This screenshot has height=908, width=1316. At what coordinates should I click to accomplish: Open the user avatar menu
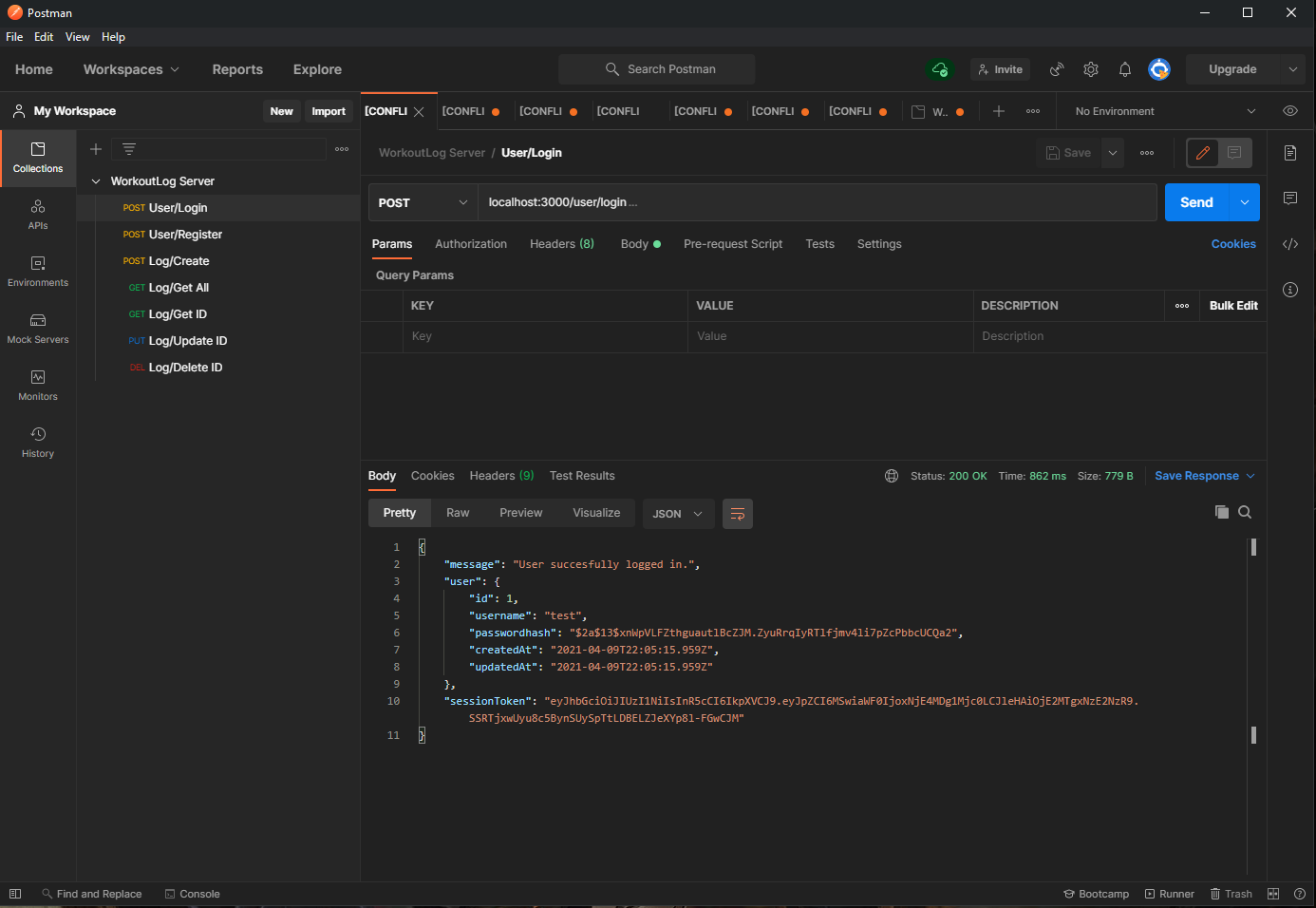(1159, 69)
